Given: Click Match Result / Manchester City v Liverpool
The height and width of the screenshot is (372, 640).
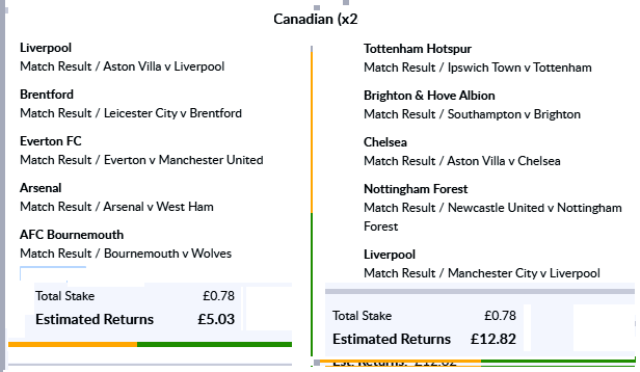Looking at the screenshot, I should click(482, 273).
